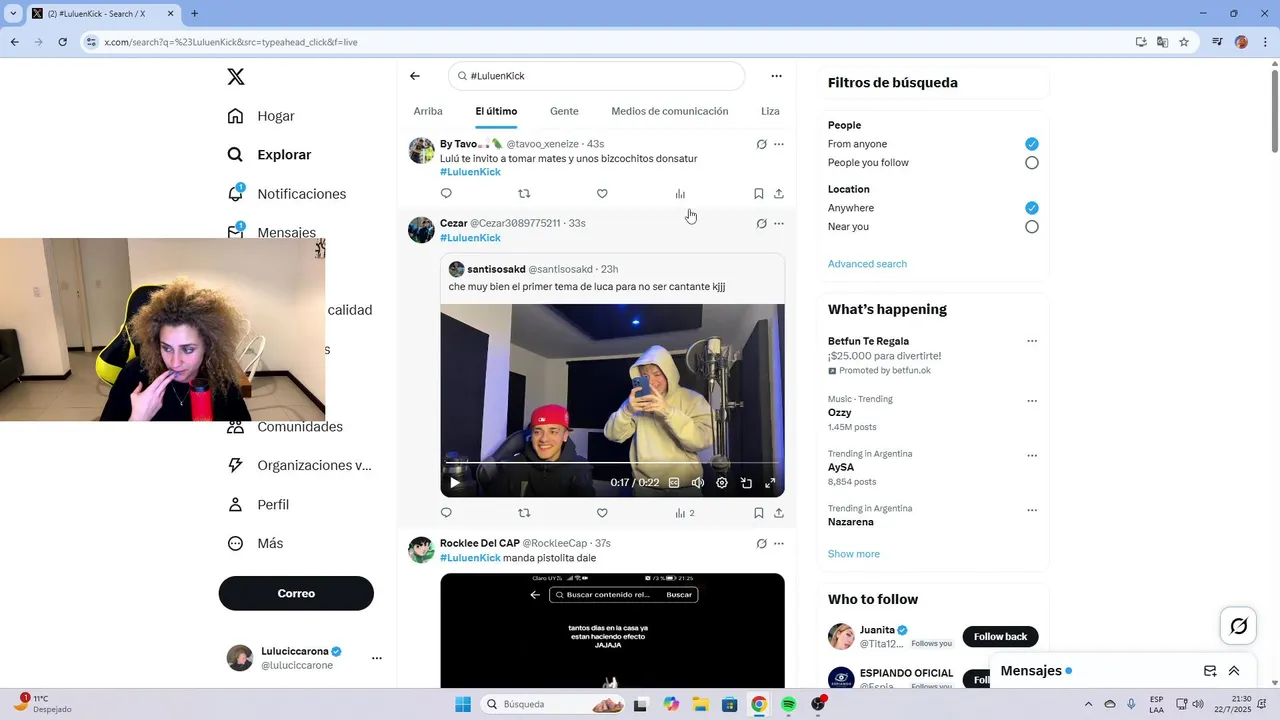Select People you follow filter
This screenshot has height=720, width=1280.
[x=1032, y=163]
